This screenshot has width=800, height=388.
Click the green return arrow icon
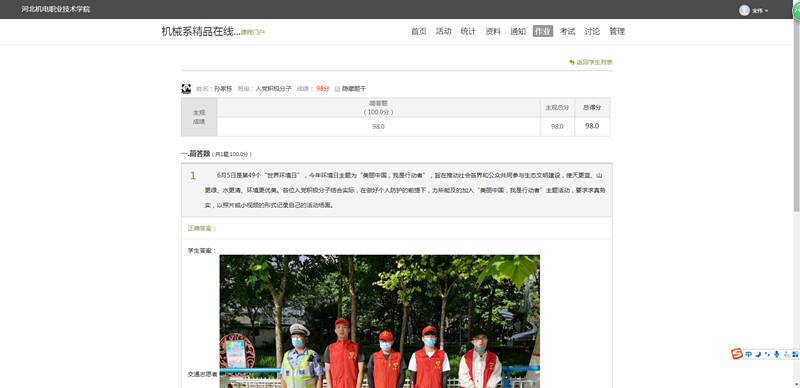572,62
